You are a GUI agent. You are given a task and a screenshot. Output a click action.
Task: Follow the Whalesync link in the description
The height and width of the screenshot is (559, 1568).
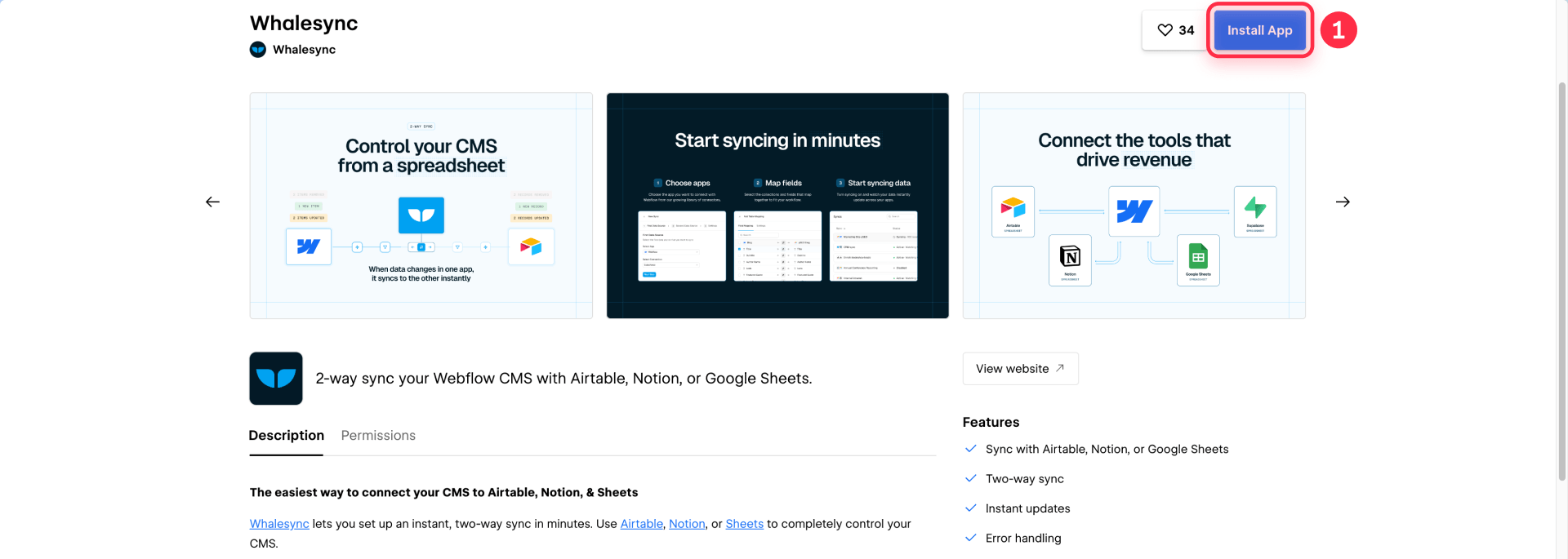pos(279,524)
